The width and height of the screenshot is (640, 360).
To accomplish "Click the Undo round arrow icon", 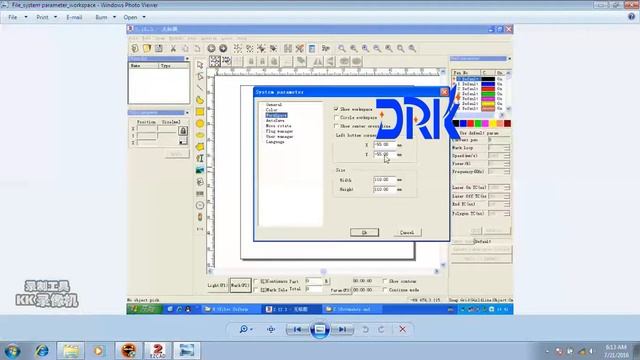I will [x=211, y=48].
